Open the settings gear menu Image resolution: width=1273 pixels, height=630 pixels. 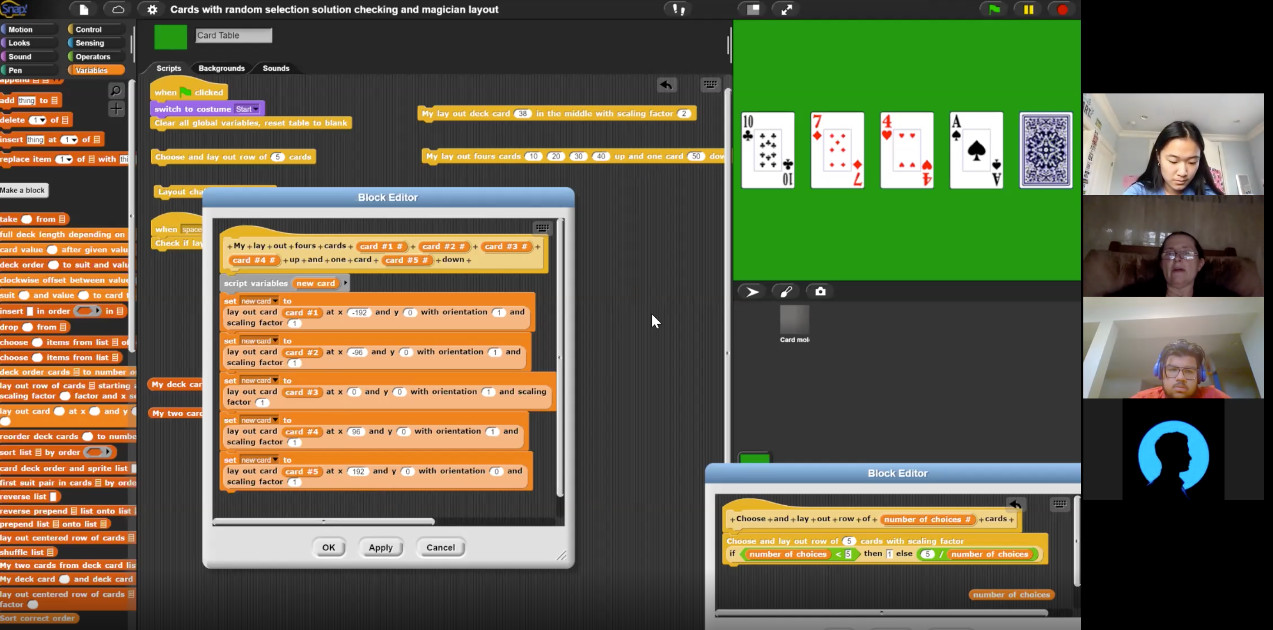tap(152, 9)
